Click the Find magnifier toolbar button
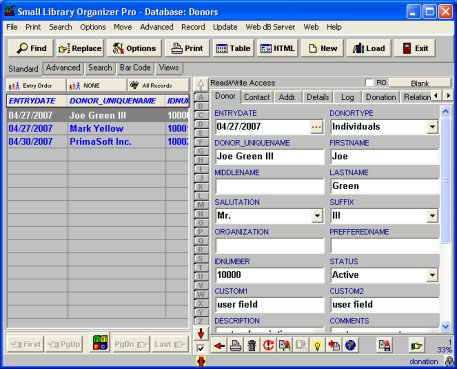The width and height of the screenshot is (457, 369). [x=31, y=48]
